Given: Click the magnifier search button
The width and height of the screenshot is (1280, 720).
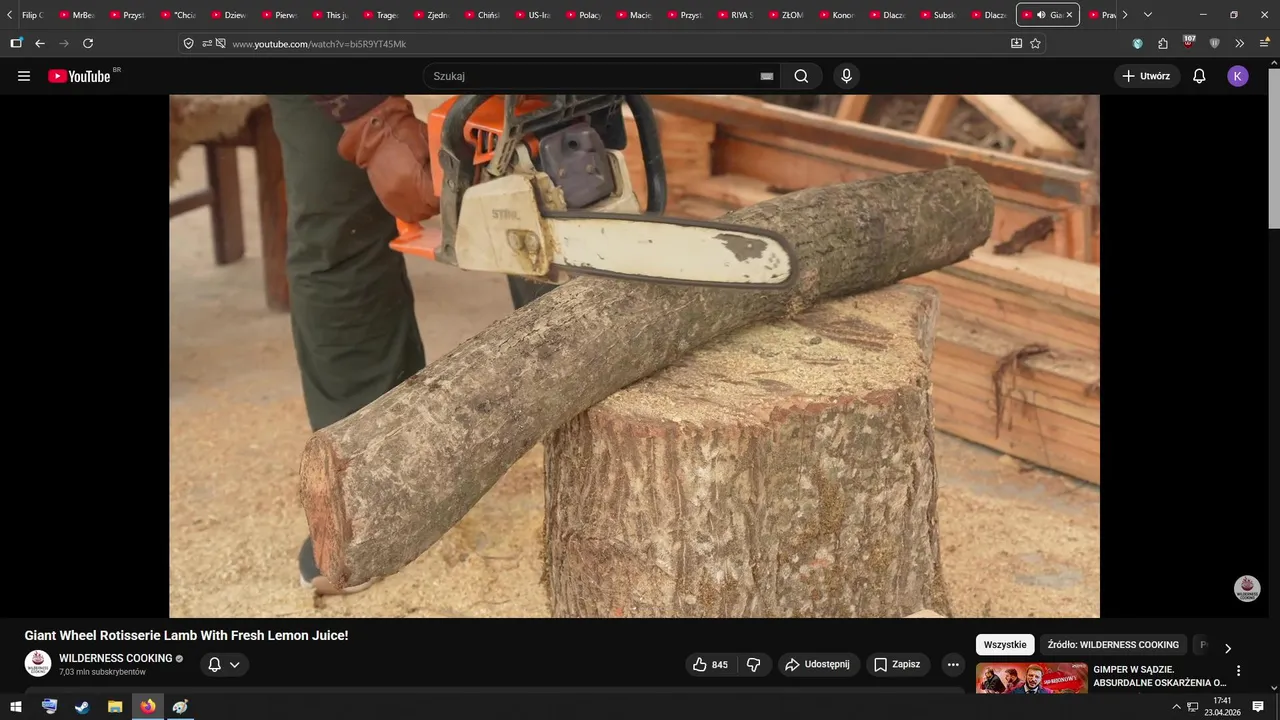Looking at the screenshot, I should 801,76.
